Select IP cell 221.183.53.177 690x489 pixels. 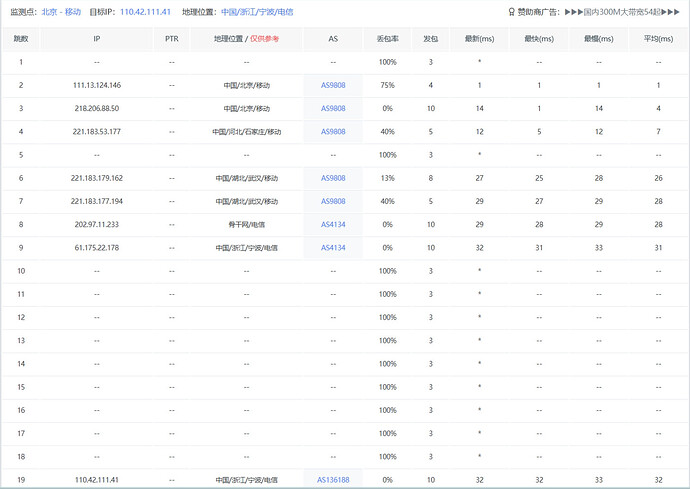pyautogui.click(x=97, y=132)
